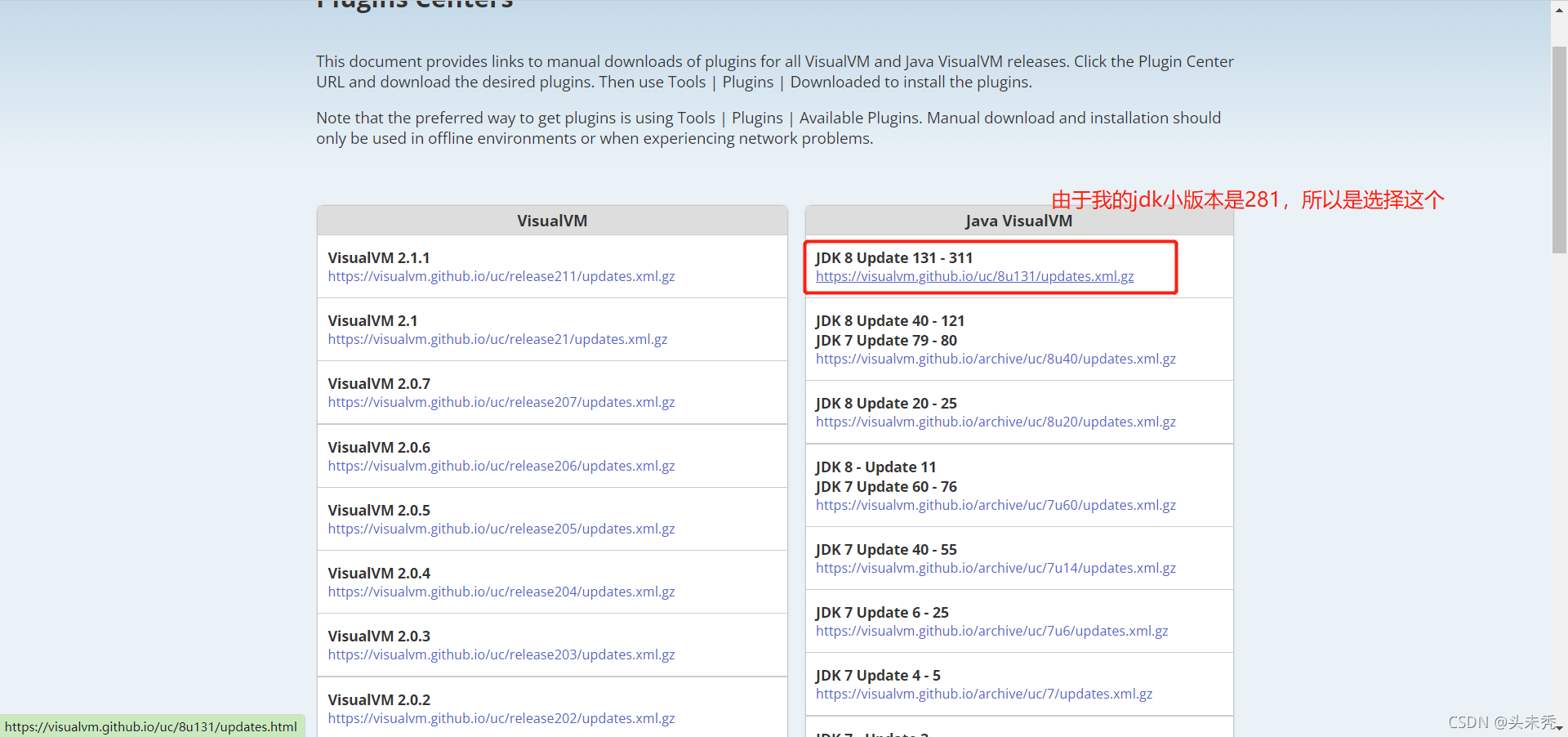Select the 'JDK 7 Update 4 - 5' text
Screen dimensions: 1568x737
878,675
